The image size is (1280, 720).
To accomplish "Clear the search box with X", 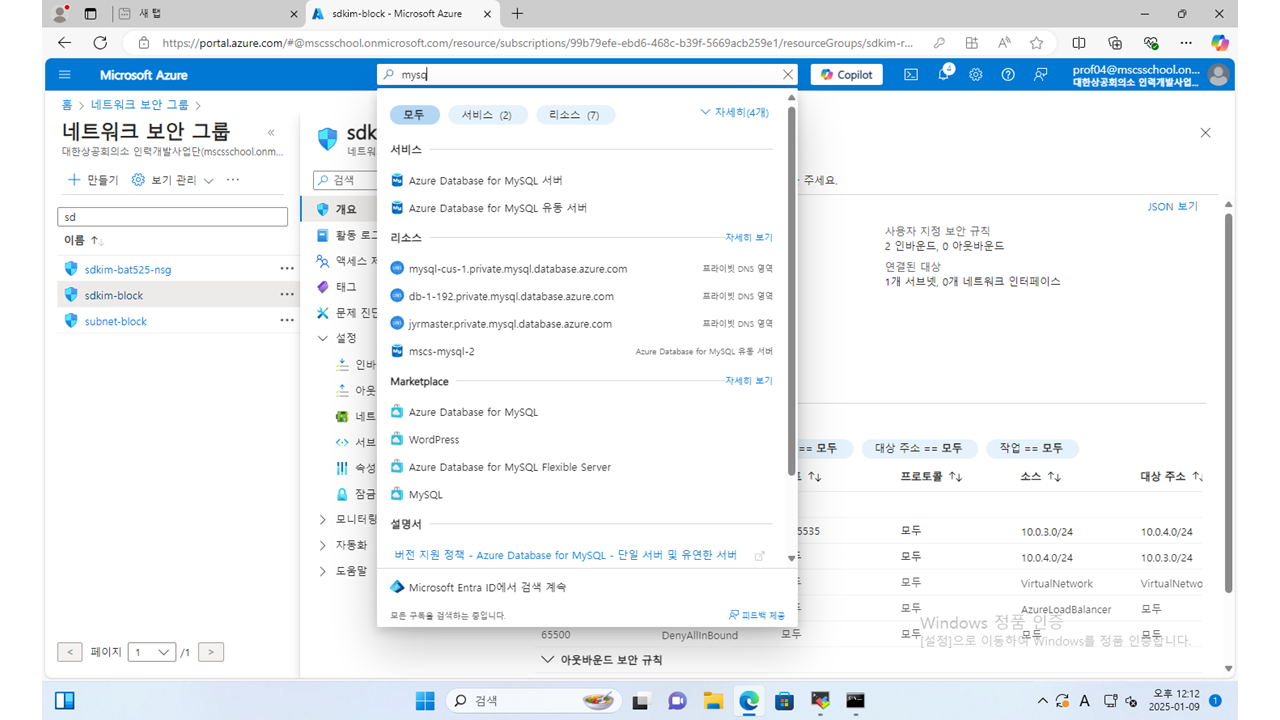I will (x=788, y=75).
